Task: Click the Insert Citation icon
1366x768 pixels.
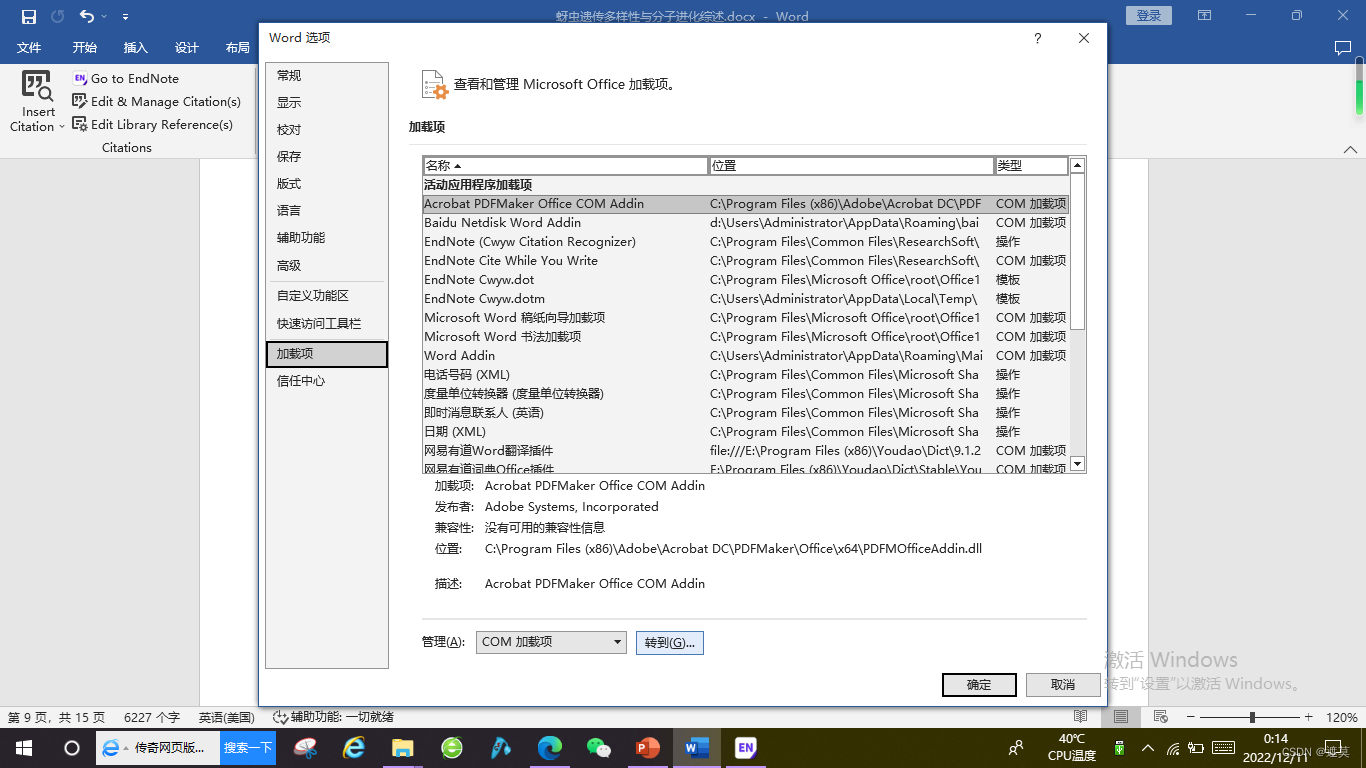Action: click(x=37, y=87)
